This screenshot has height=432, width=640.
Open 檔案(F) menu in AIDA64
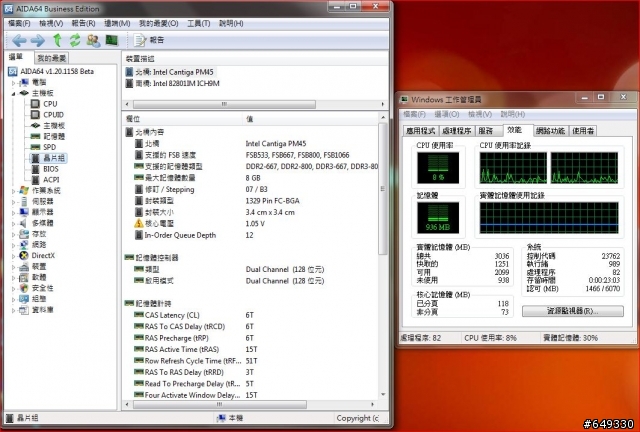(x=20, y=23)
